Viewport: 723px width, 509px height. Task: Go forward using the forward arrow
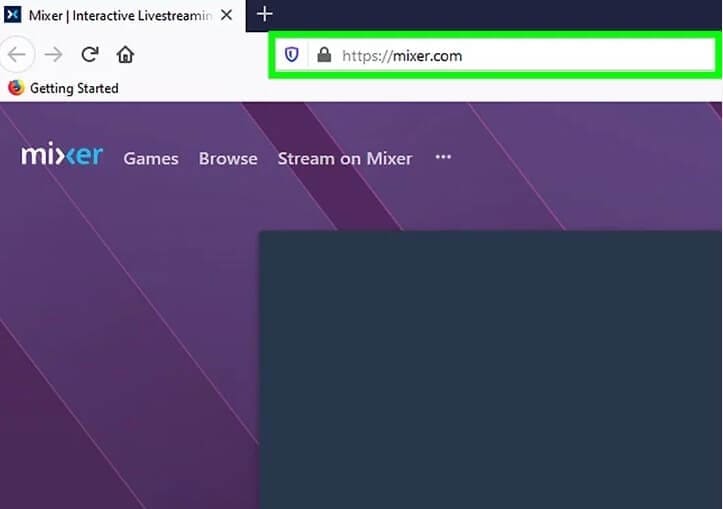[53, 55]
